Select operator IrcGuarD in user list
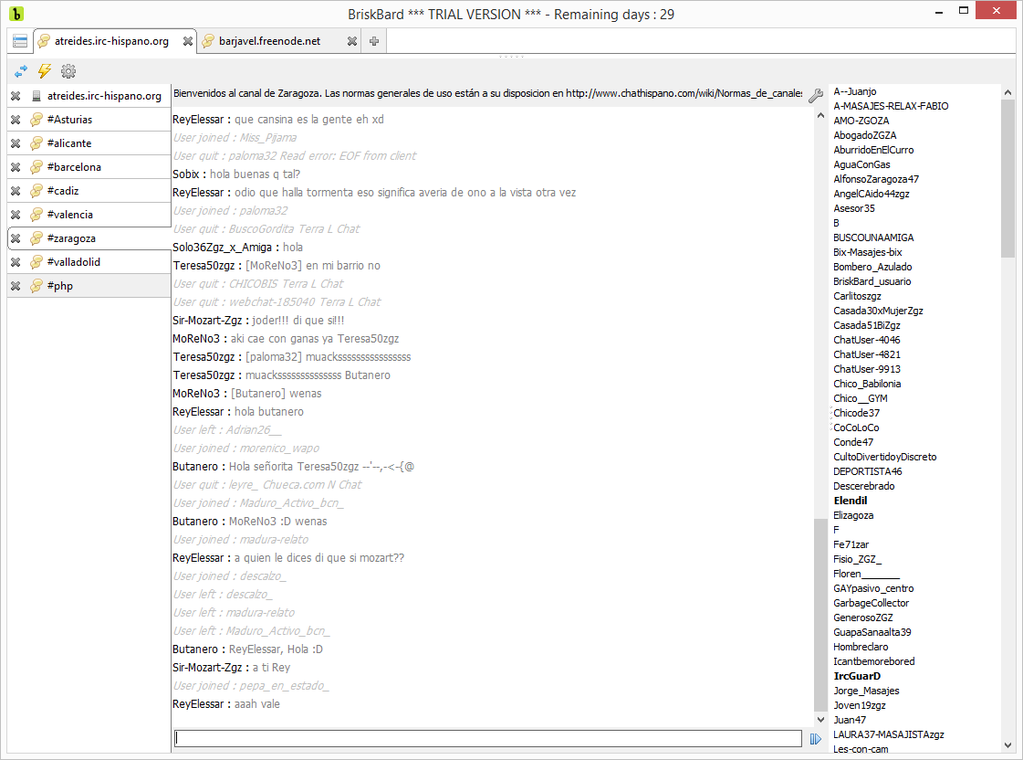The width and height of the screenshot is (1023, 760). (857, 676)
